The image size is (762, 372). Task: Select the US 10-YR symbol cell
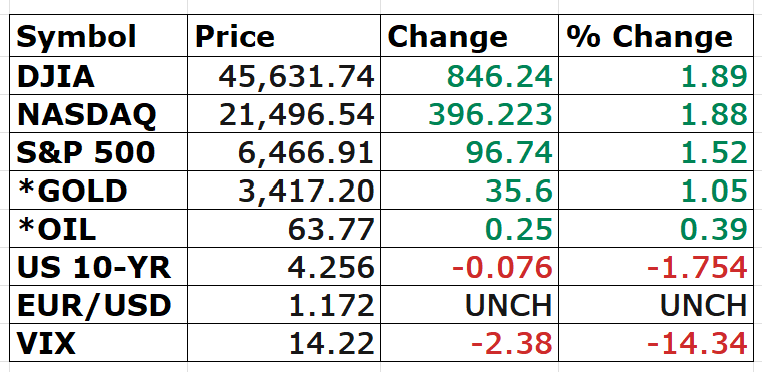coord(98,266)
